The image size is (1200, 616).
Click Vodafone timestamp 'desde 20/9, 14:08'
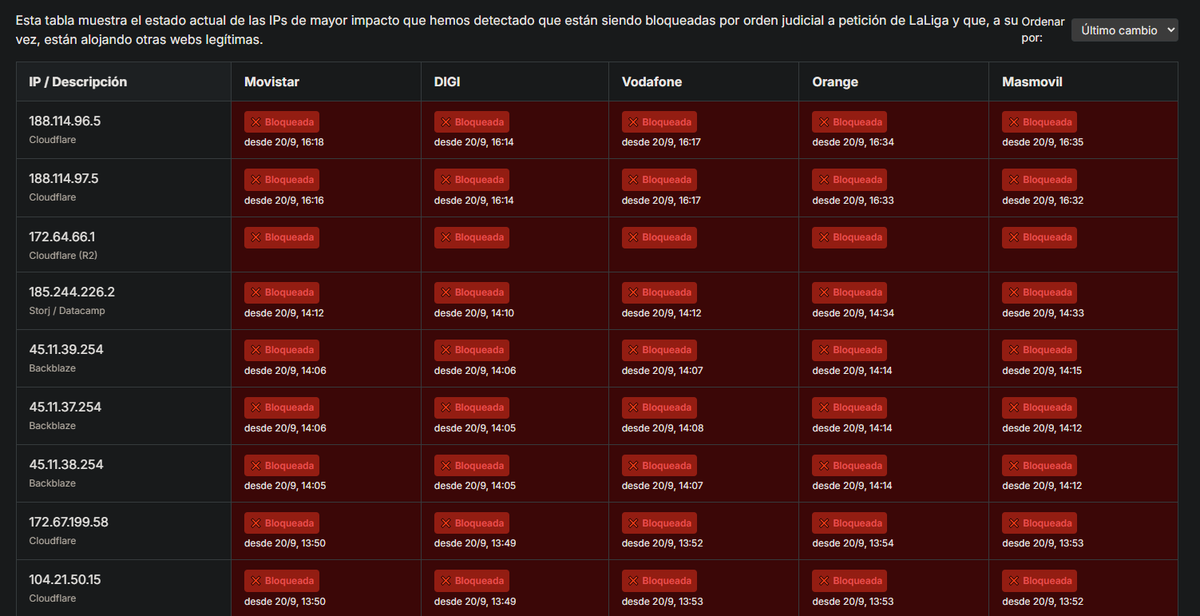[x=663, y=429]
